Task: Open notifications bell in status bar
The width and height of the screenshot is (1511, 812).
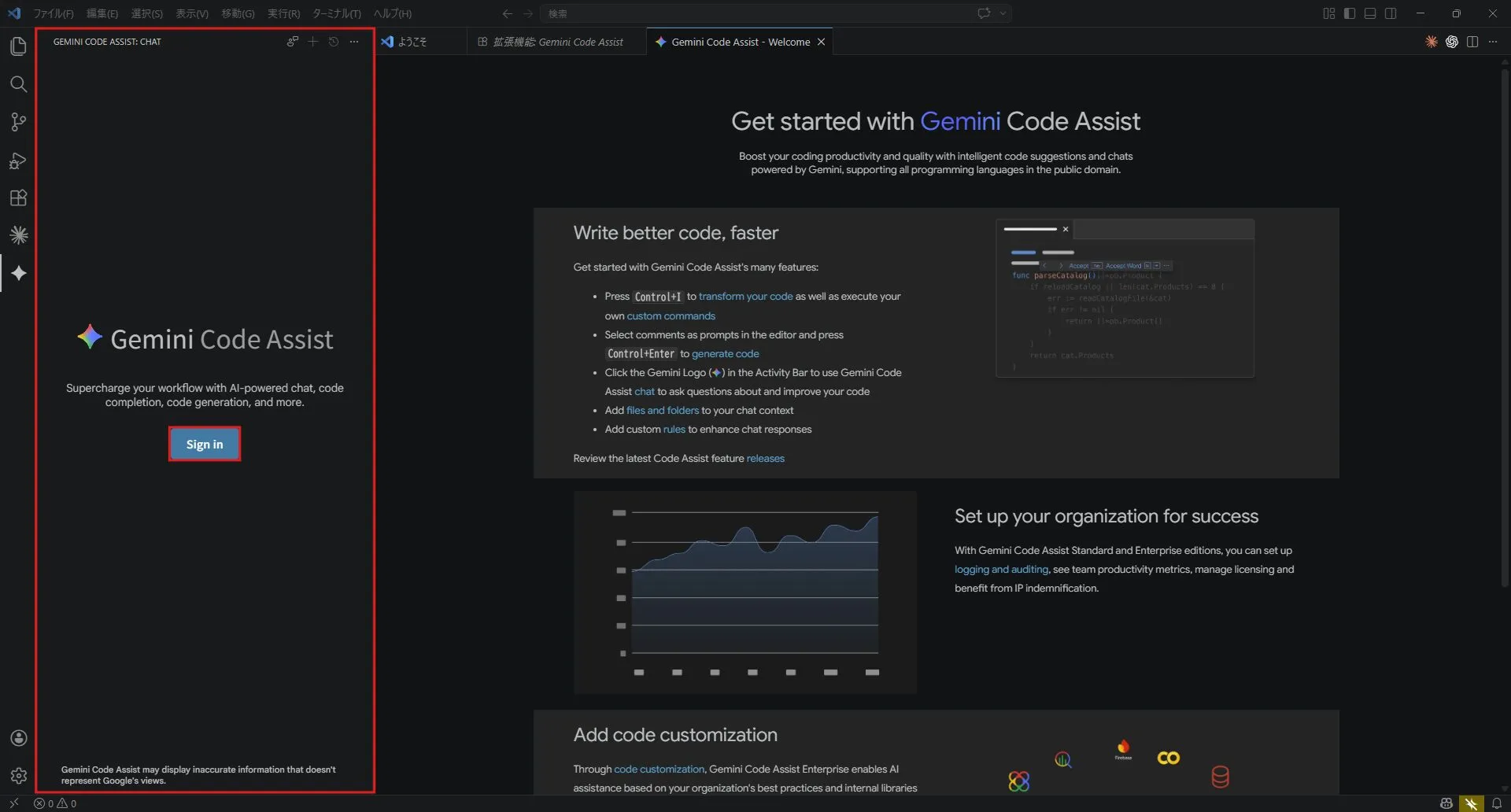Action: point(1497,803)
